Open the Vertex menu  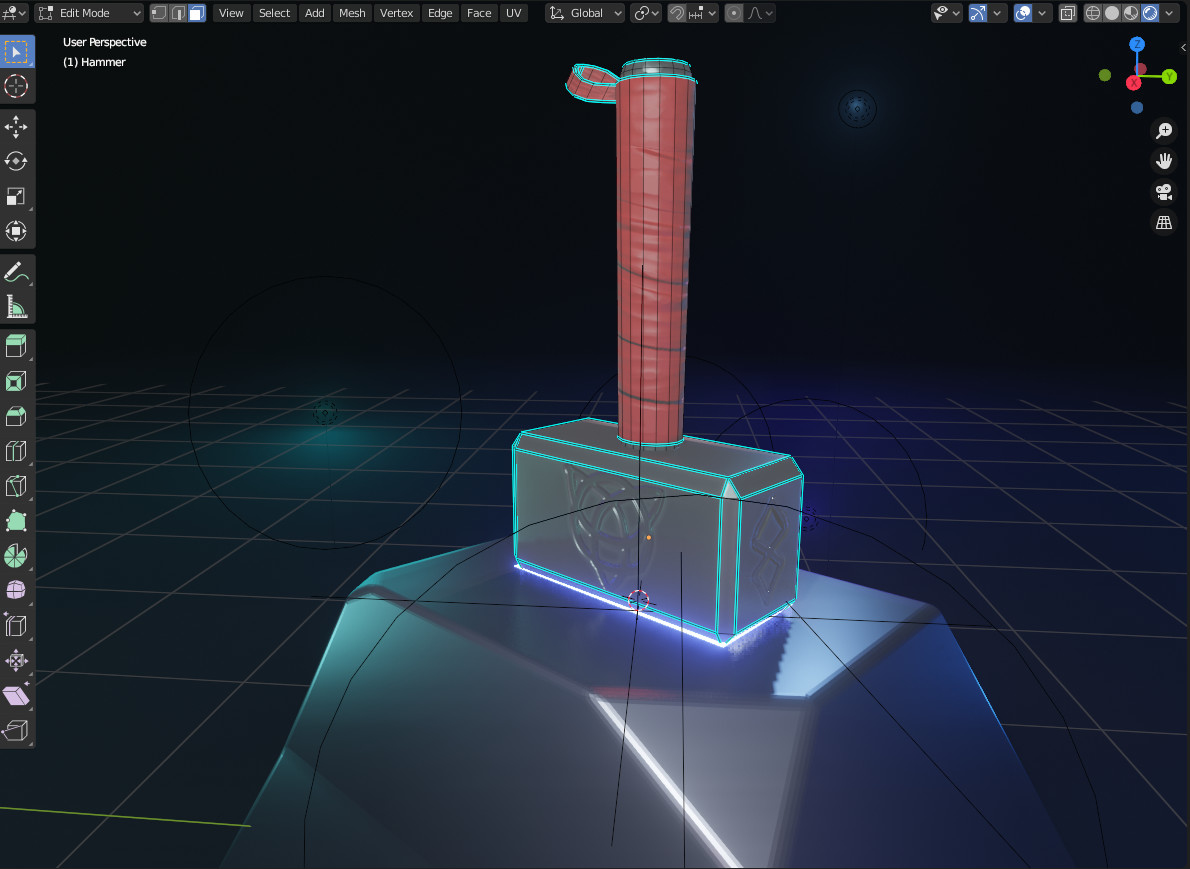(396, 13)
